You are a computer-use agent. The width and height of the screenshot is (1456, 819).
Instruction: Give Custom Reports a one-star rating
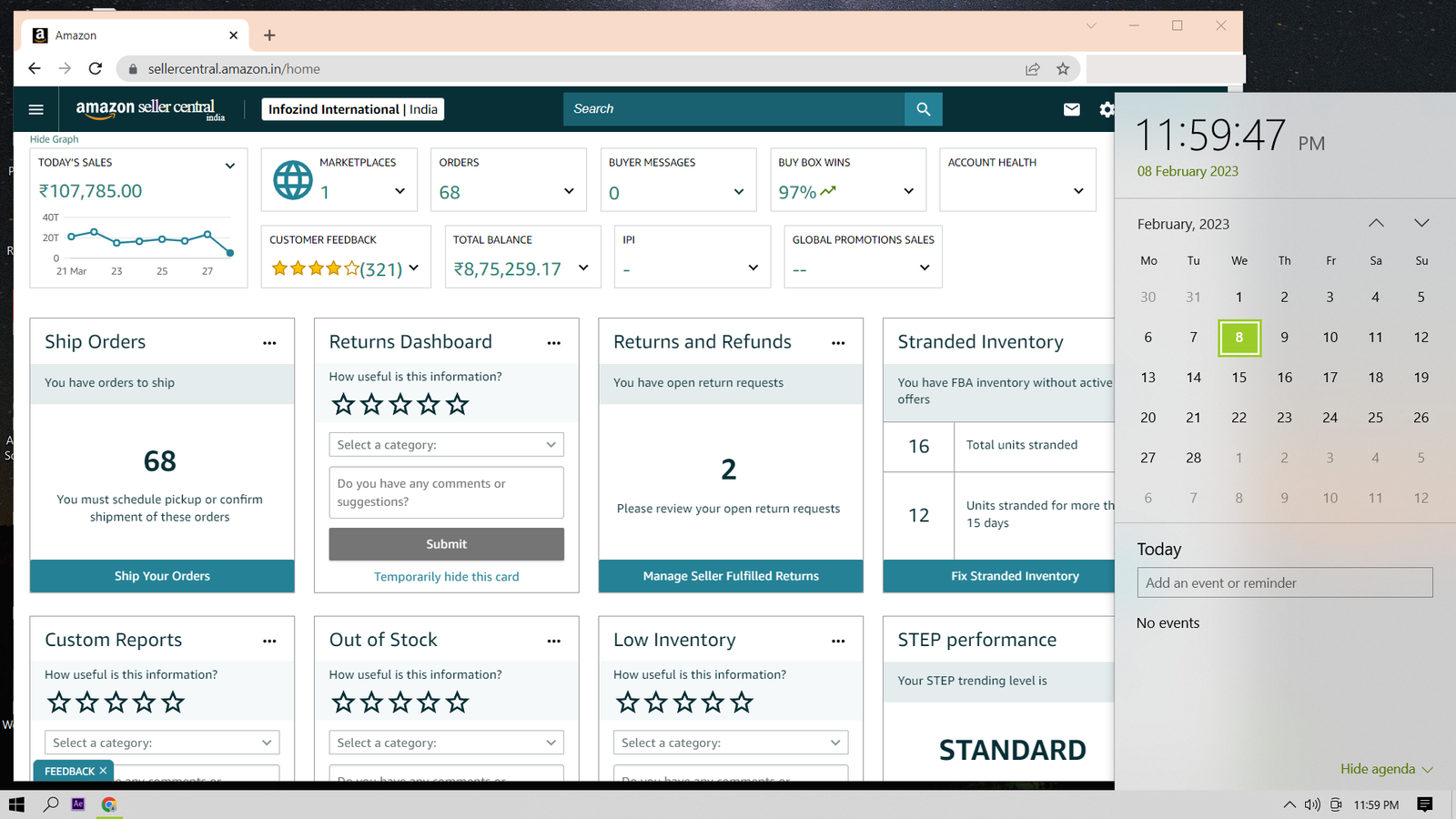pyautogui.click(x=59, y=703)
